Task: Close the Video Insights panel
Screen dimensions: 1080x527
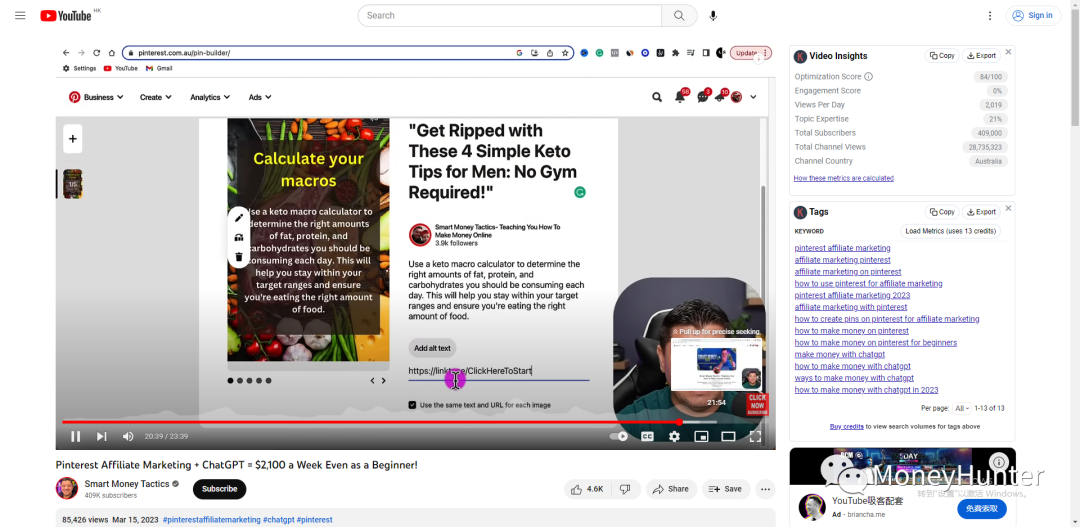Action: pyautogui.click(x=1008, y=52)
